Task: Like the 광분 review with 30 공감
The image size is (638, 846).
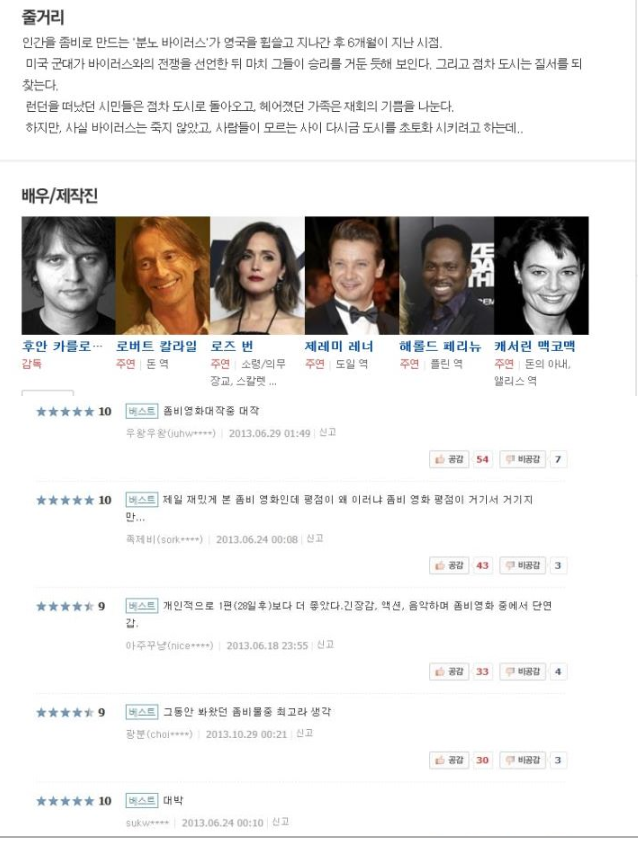Action: click(x=449, y=760)
